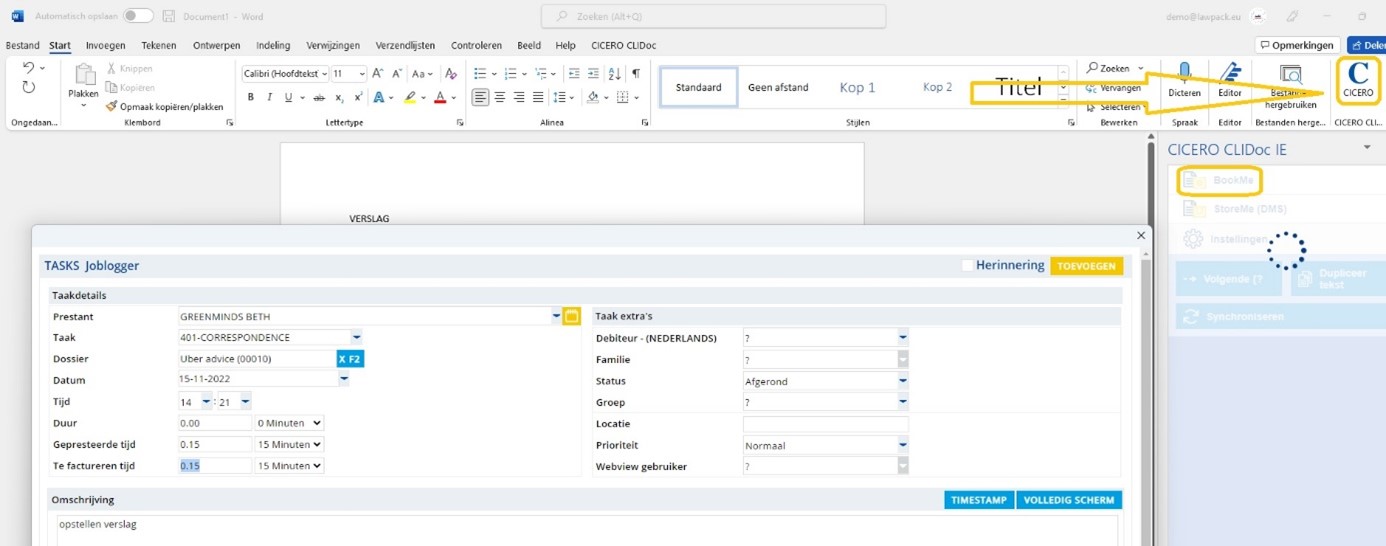Open the Status Afgerond dropdown
The image size is (1386, 546).
coord(902,381)
